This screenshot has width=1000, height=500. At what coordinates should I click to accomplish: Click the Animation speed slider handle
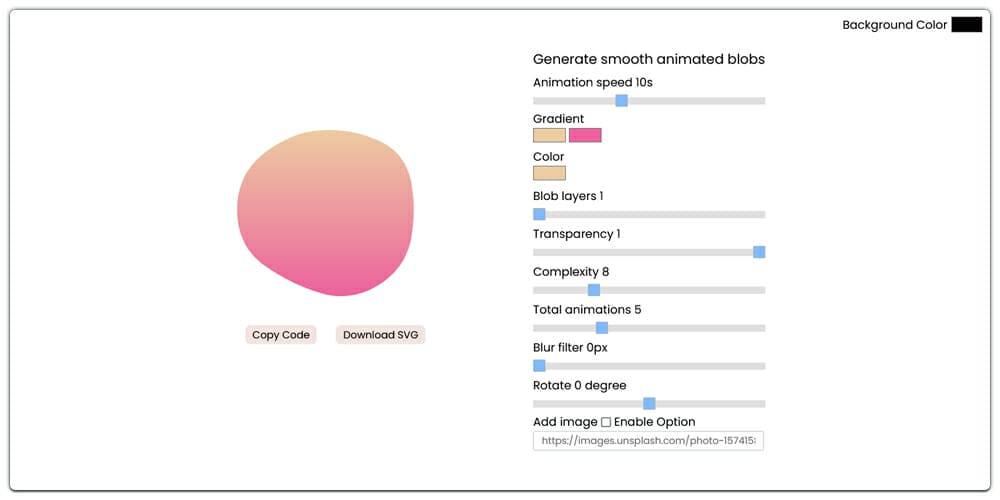[x=621, y=101]
